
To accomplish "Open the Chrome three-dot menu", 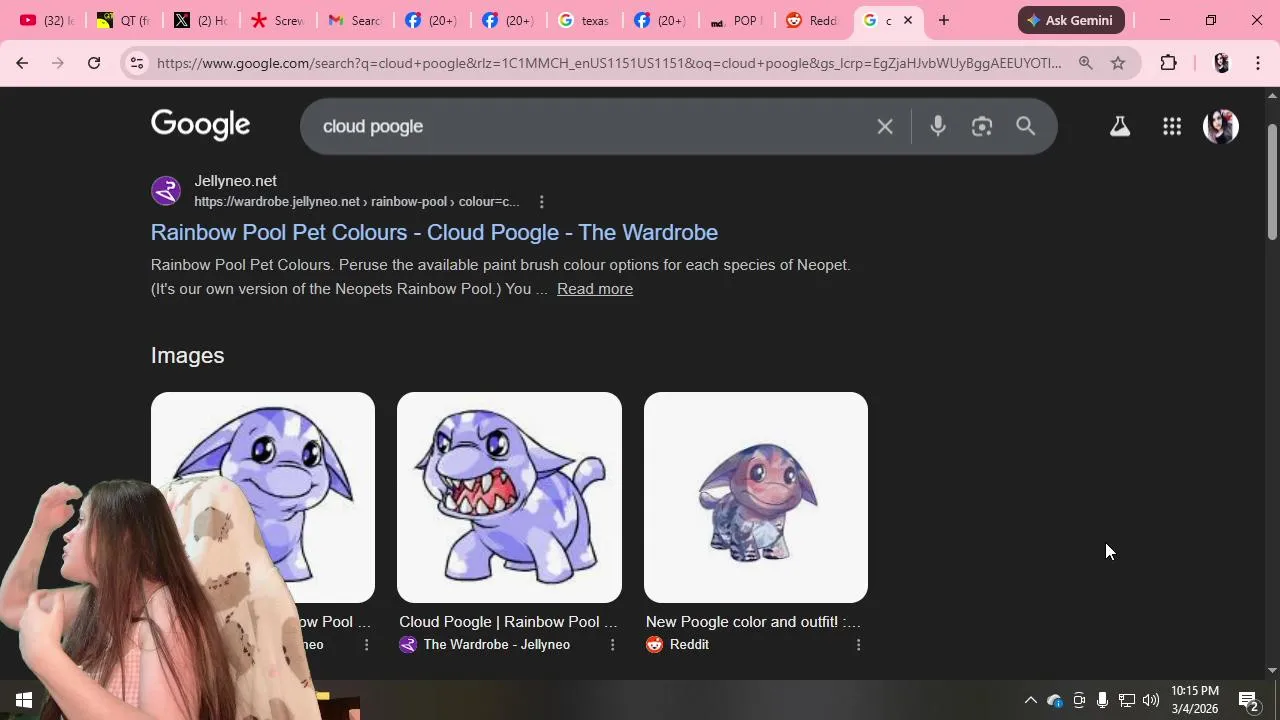I will [1258, 63].
